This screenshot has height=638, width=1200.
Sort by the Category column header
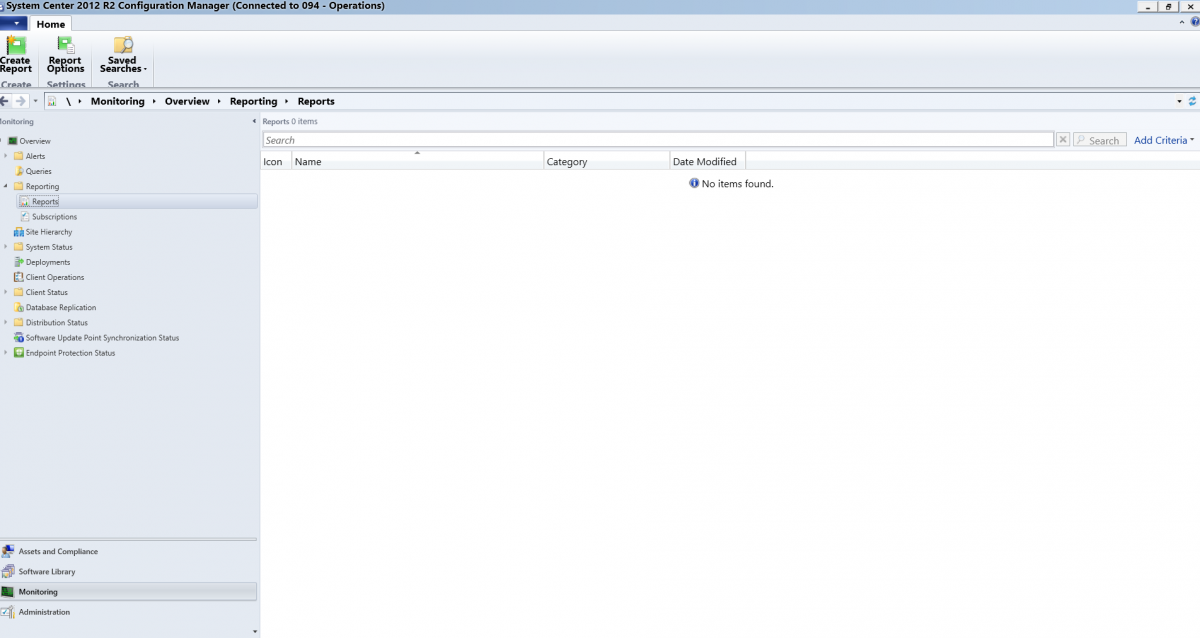pyautogui.click(x=607, y=161)
